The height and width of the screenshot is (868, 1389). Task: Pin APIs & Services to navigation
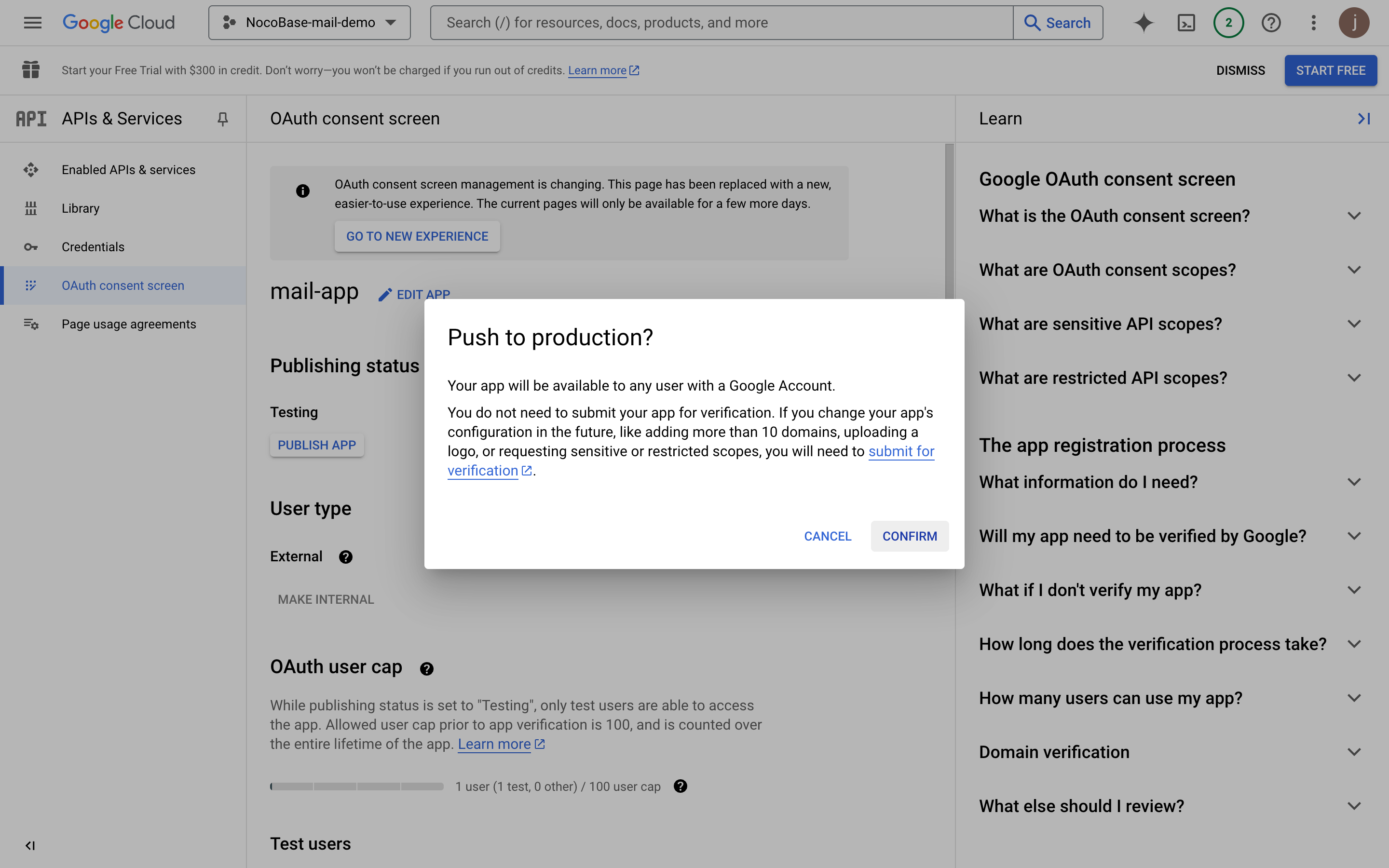click(x=223, y=119)
